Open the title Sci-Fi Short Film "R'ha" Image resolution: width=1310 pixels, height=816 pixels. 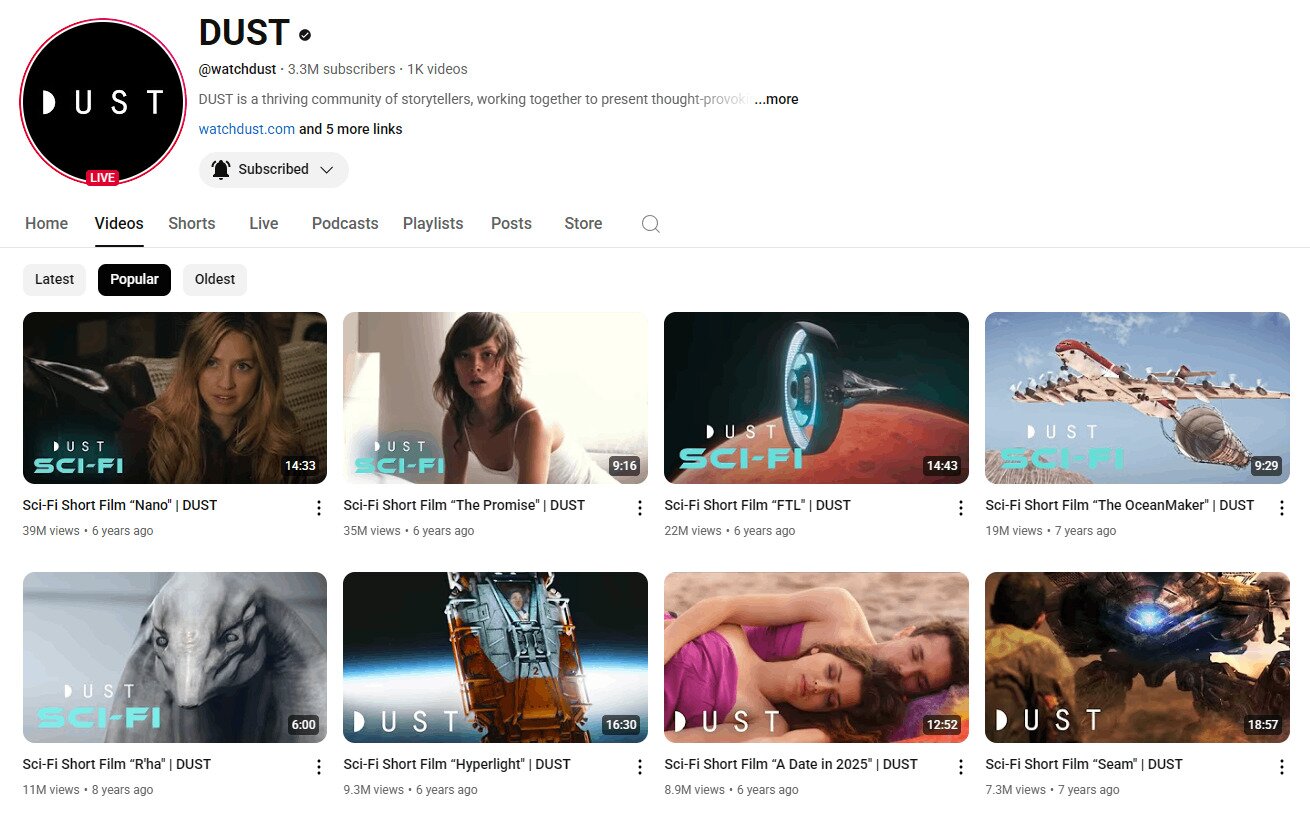pos(117,764)
